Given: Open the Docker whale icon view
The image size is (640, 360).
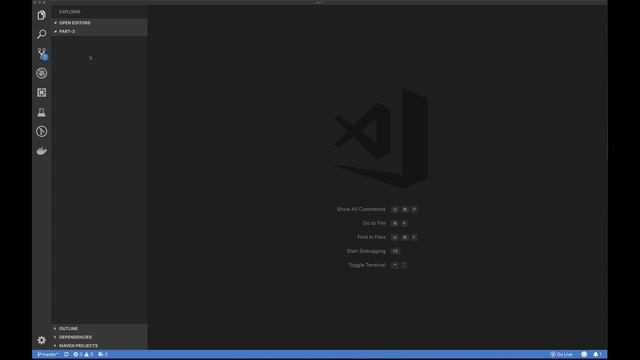Looking at the screenshot, I should point(42,151).
